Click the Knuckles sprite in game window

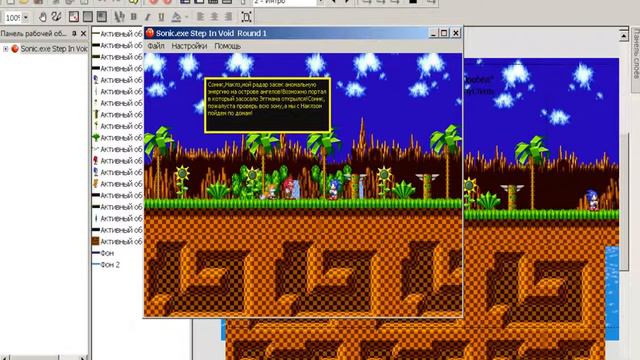click(x=289, y=188)
